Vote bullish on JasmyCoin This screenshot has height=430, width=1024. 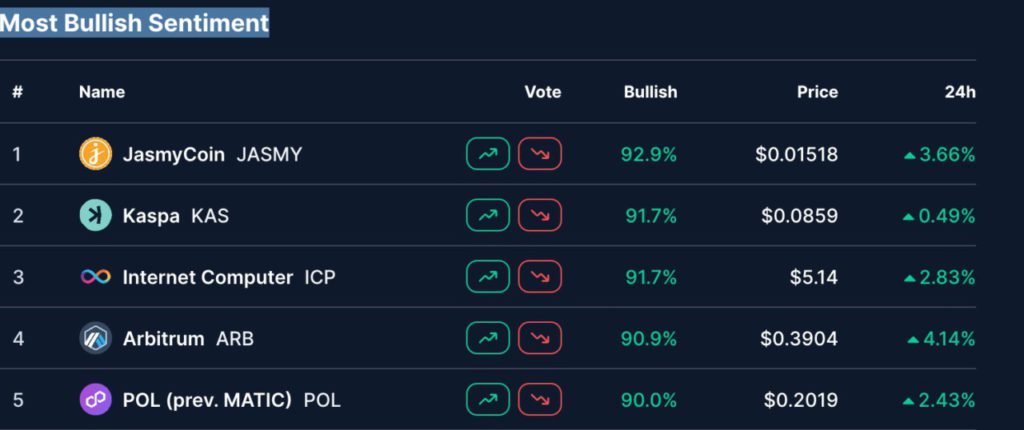pos(488,154)
